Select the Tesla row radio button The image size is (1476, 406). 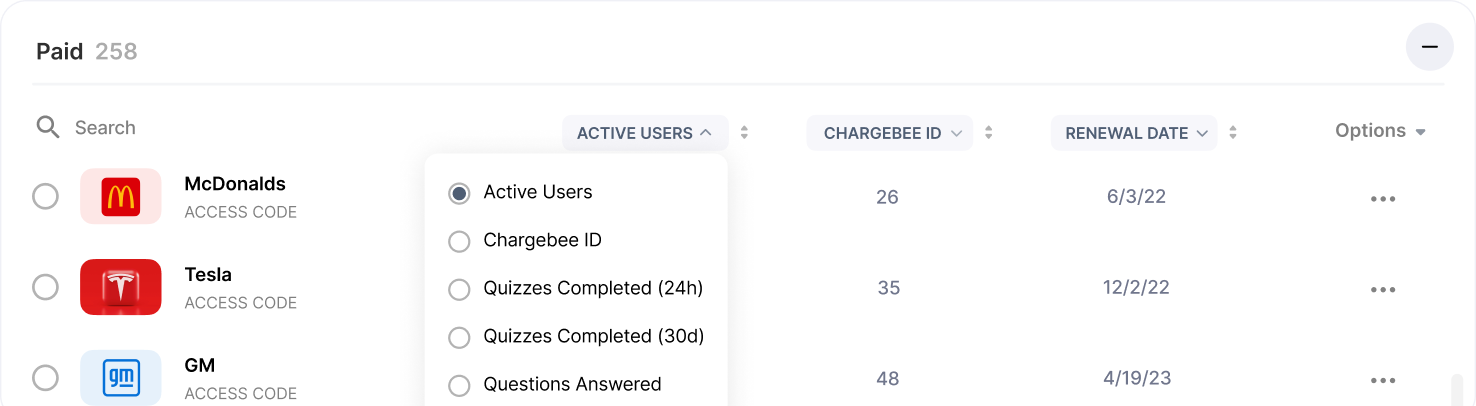[x=45, y=288]
